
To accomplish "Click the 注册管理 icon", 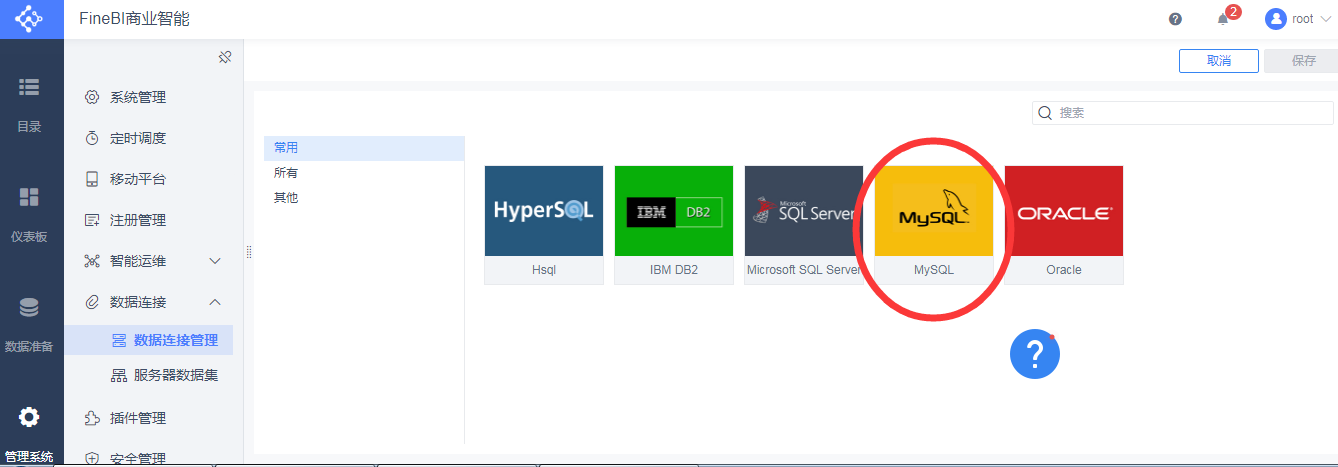I will pyautogui.click(x=92, y=220).
